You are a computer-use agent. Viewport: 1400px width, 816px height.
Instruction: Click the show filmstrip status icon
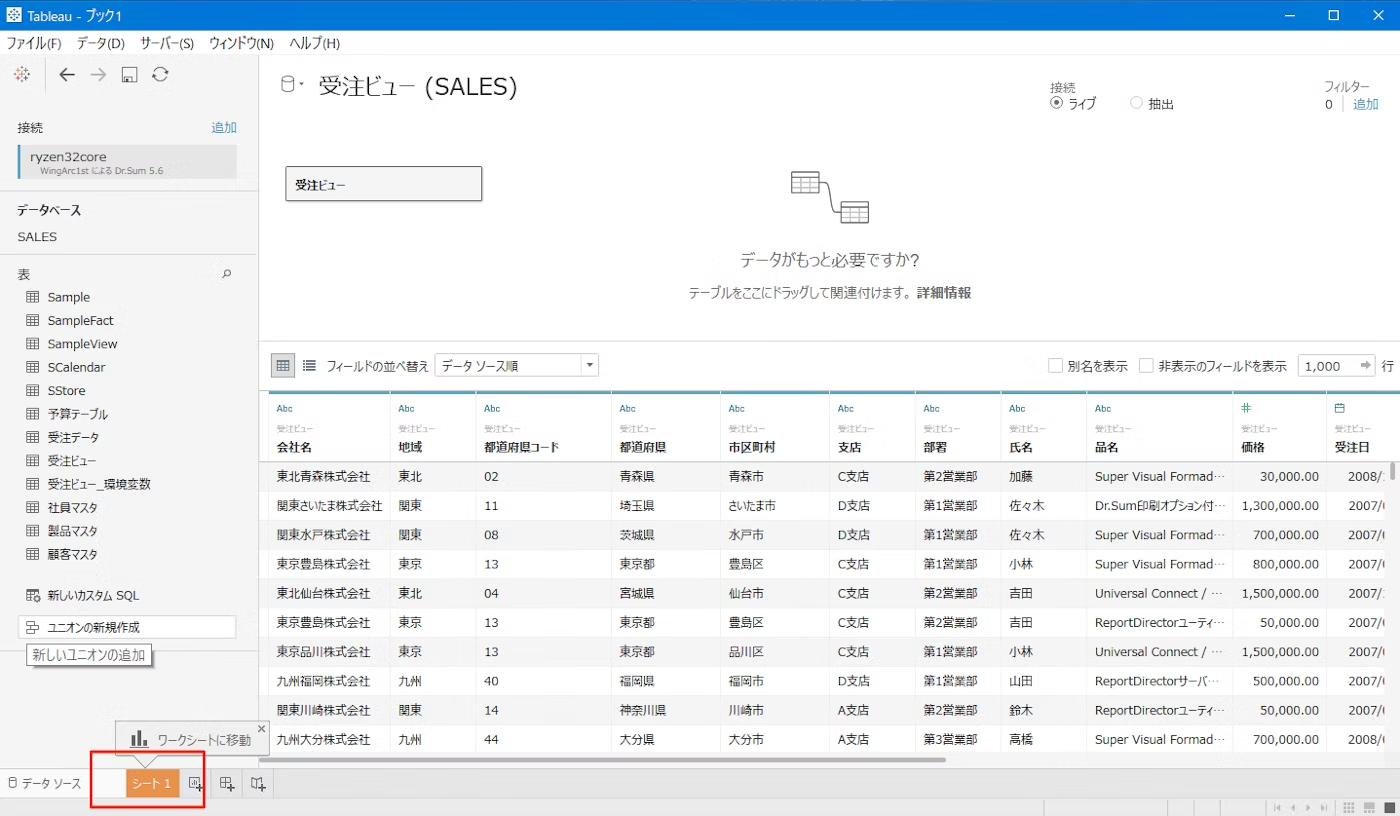pyautogui.click(x=1368, y=807)
